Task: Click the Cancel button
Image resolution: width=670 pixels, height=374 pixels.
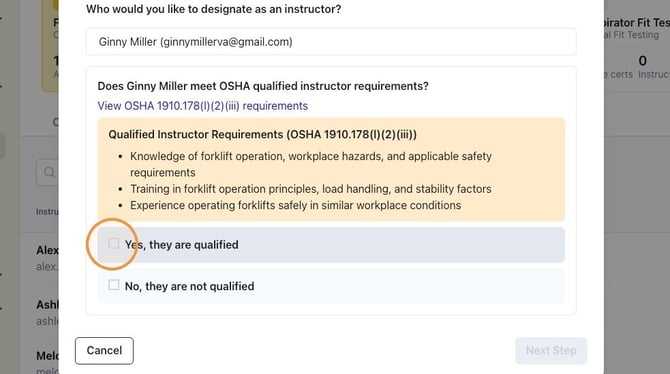Action: tap(104, 351)
